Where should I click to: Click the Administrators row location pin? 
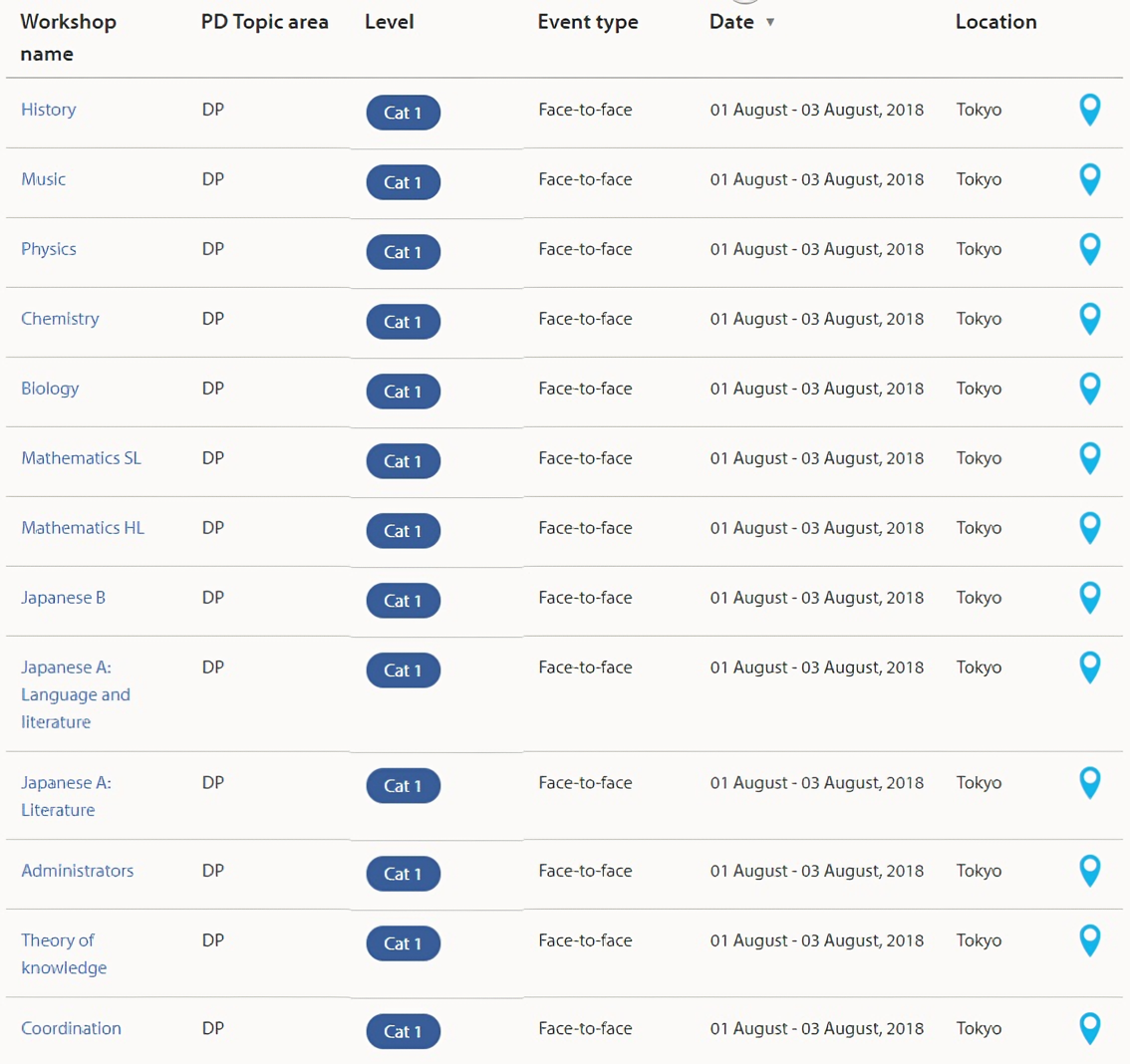click(1090, 870)
